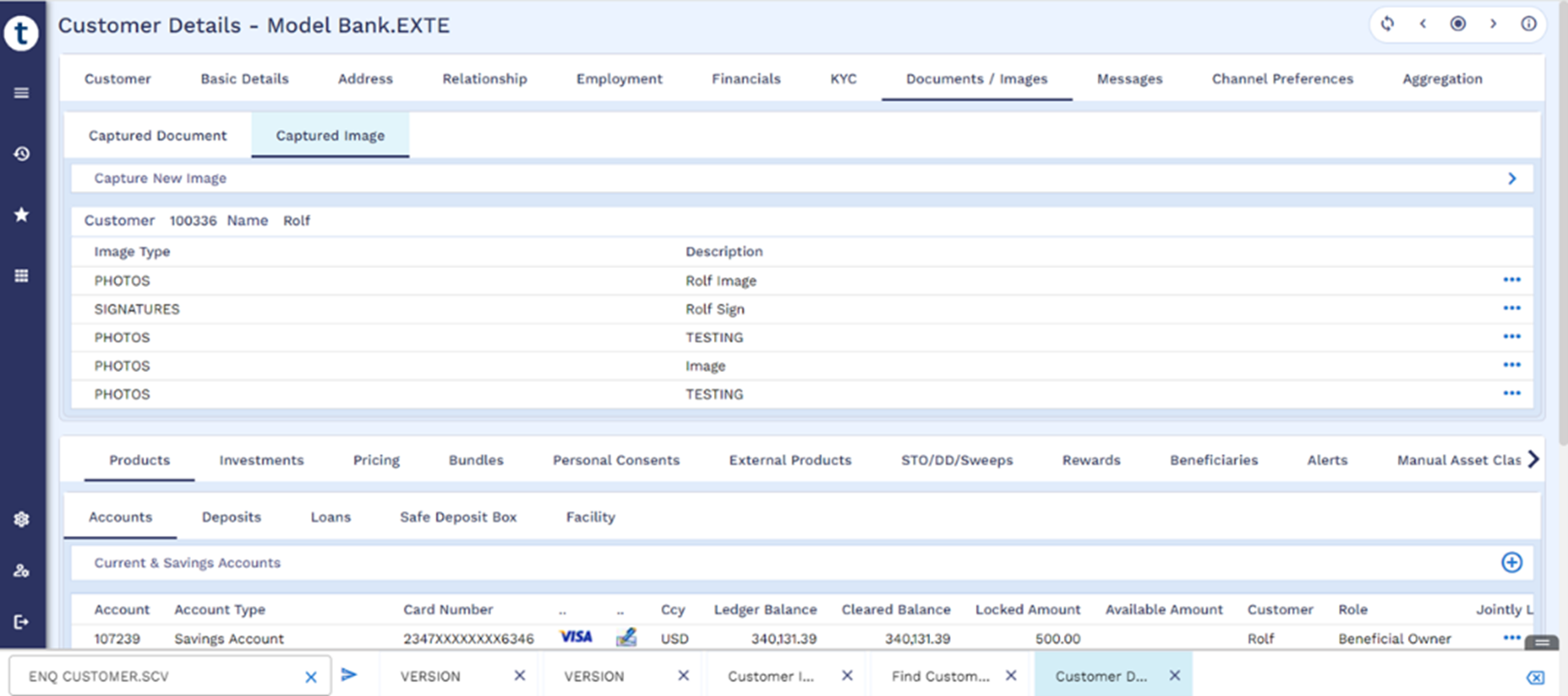The height and width of the screenshot is (696, 1568).
Task: Open settings gear in left sidebar
Action: (22, 519)
